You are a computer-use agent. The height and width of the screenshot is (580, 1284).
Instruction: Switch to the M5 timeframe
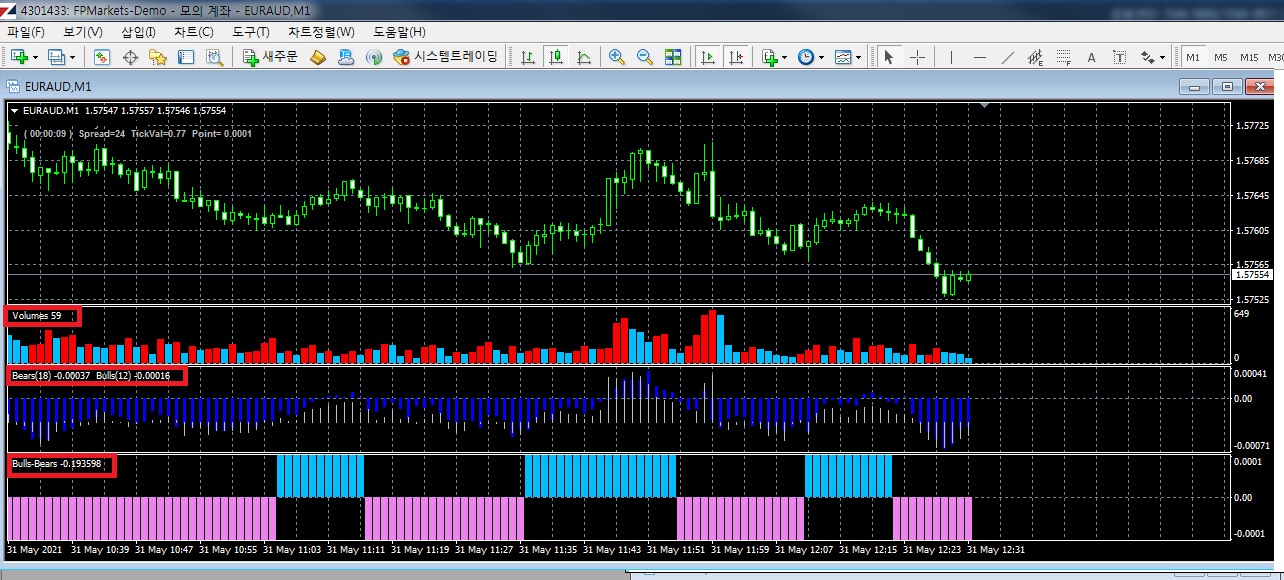1220,57
